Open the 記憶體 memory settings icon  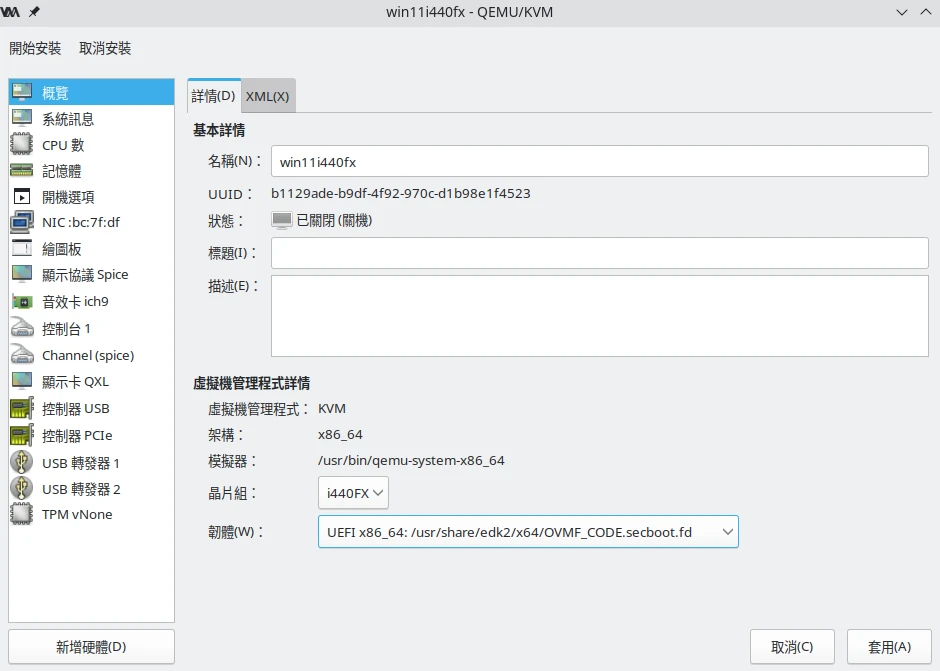(22, 171)
